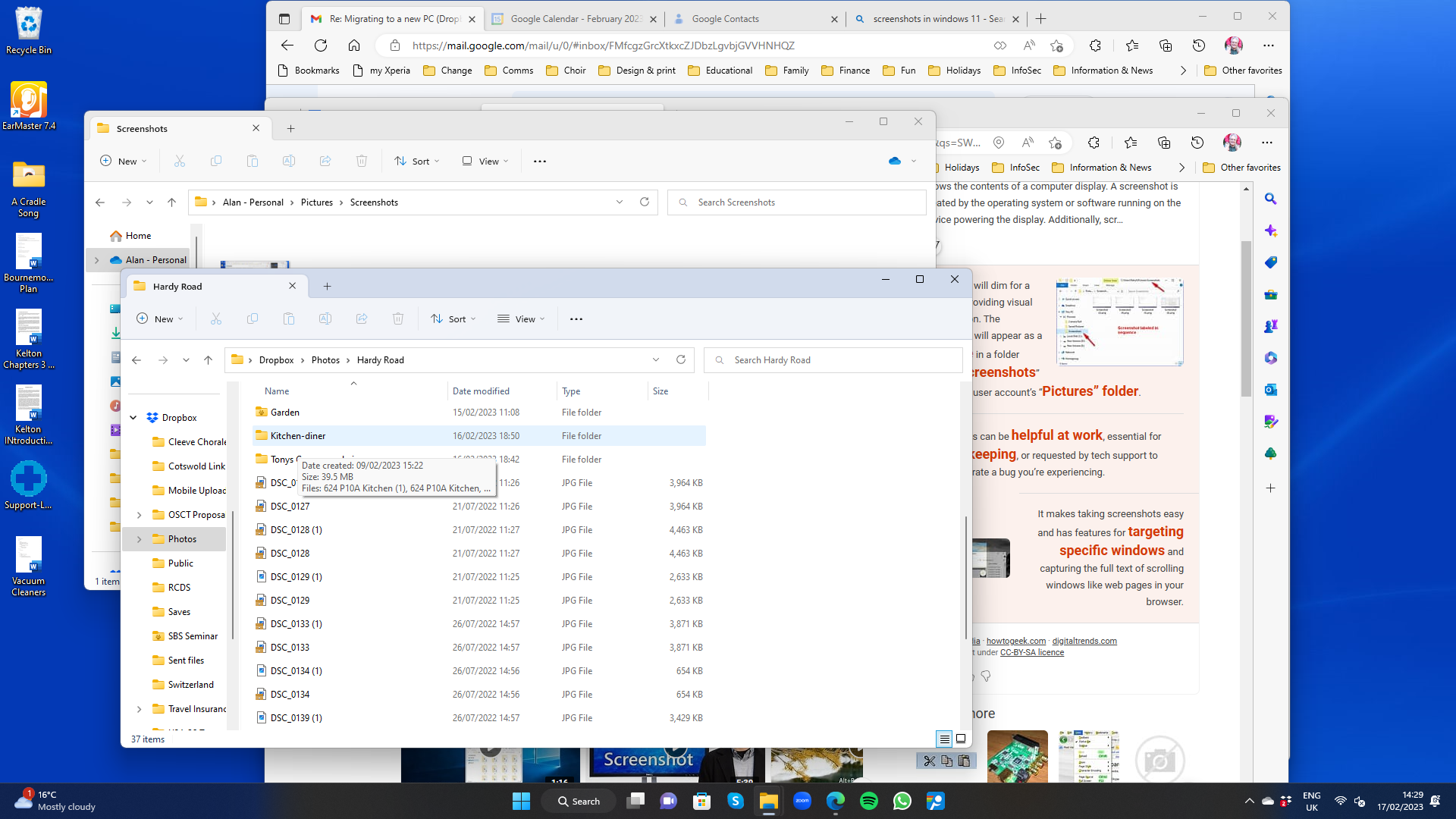
Task: Open CC-BY-SA licence link
Action: click(x=1032, y=652)
